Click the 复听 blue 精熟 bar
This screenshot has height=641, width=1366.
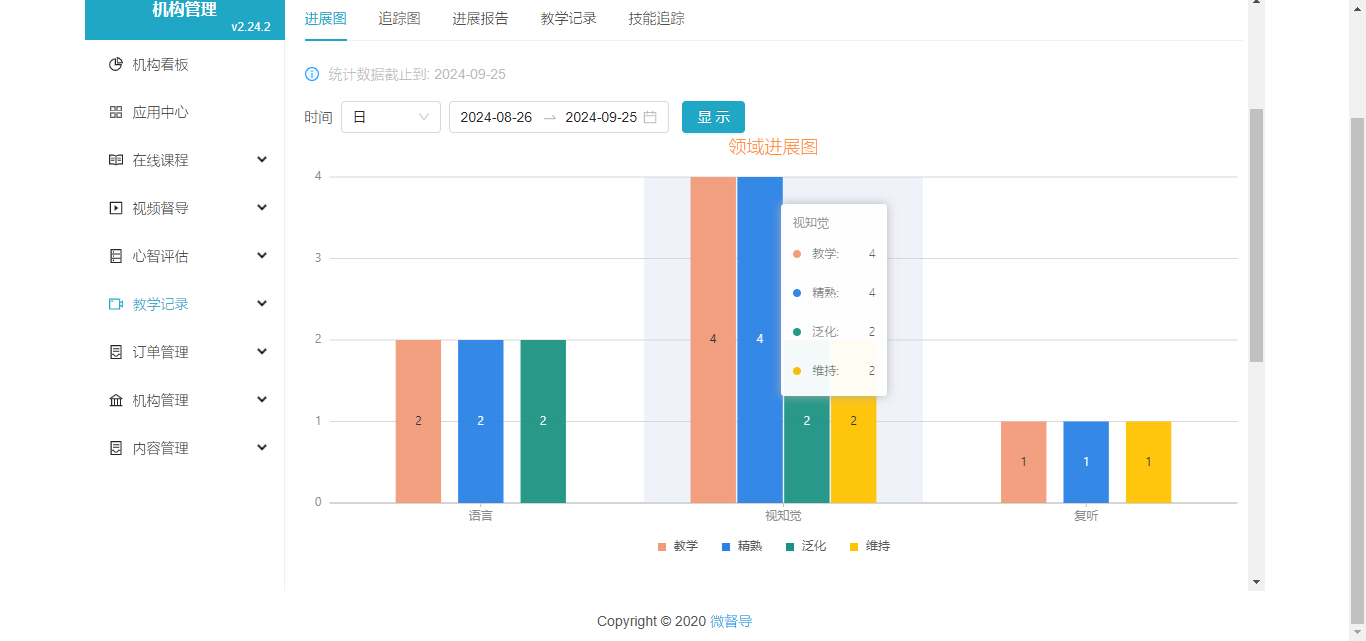[1086, 462]
